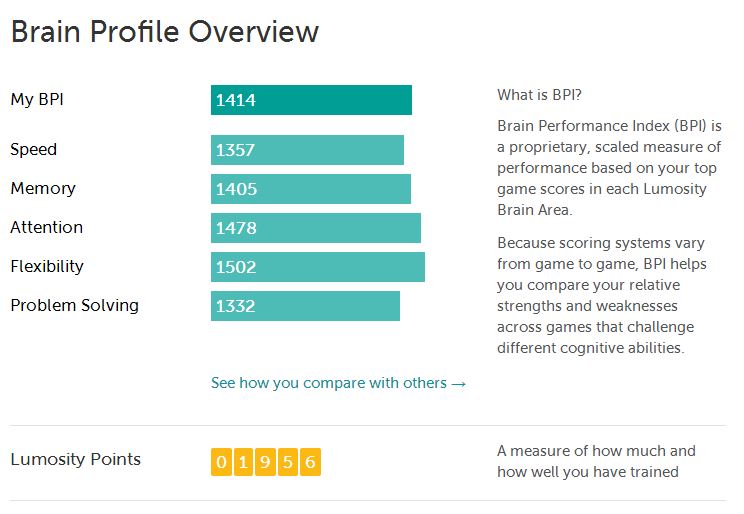This screenshot has width=744, height=514.
Task: Open the 'See how you compare with others' link
Action: [338, 383]
